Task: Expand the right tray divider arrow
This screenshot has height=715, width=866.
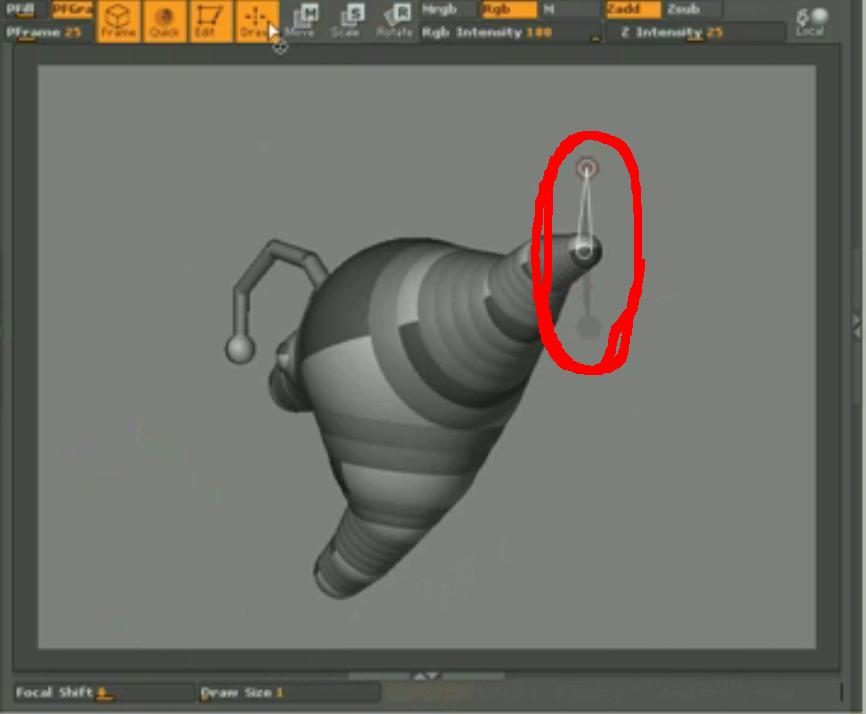Action: [857, 322]
